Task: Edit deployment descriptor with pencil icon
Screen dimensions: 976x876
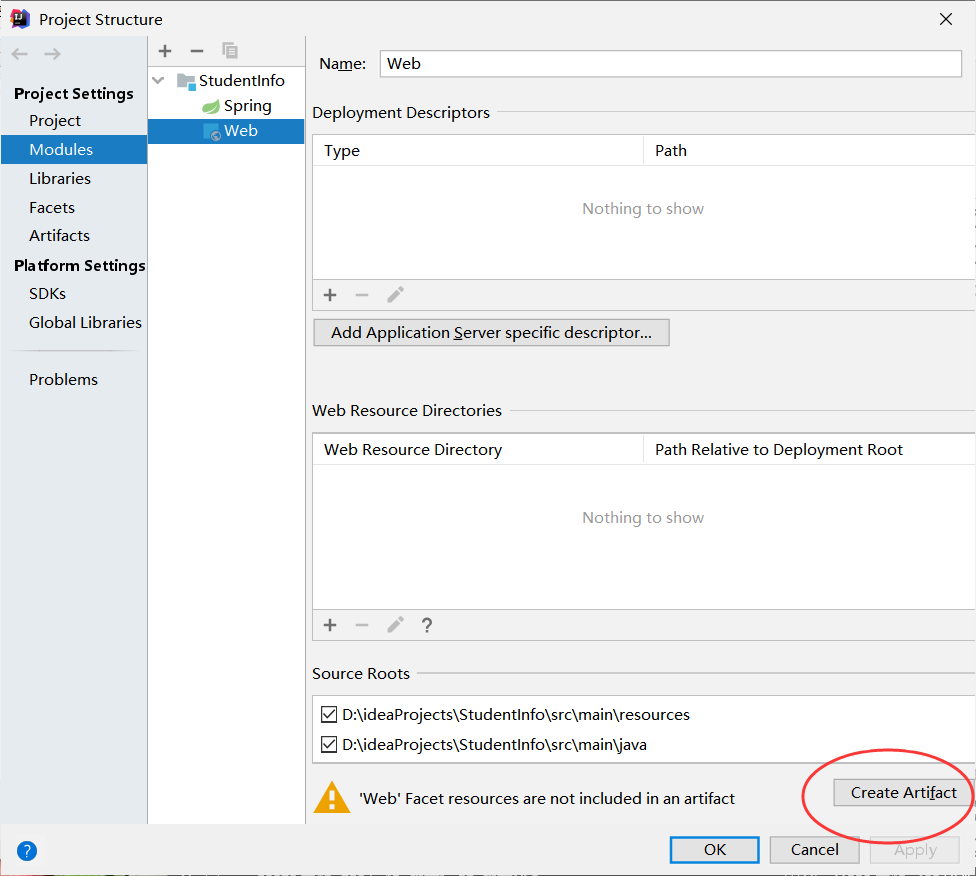Action: (x=395, y=295)
